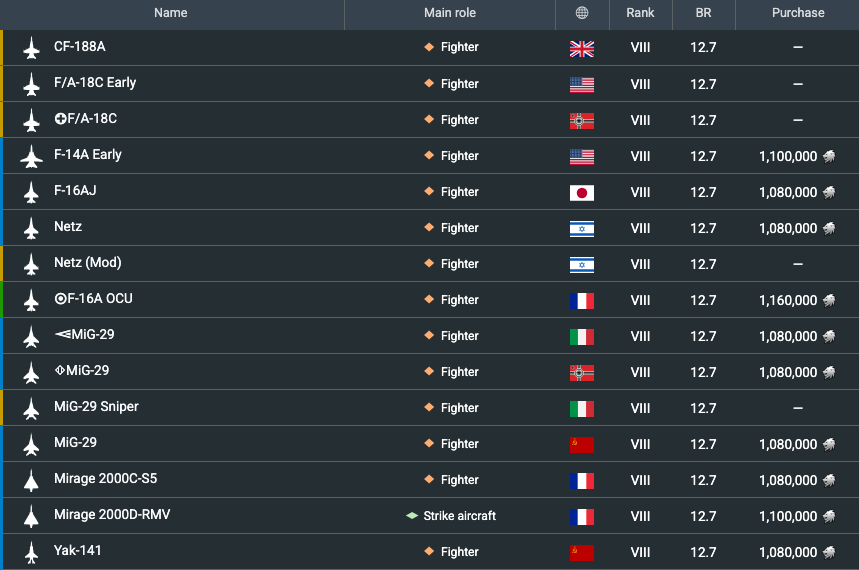
Task: Sort by the Main role header
Action: [x=450, y=13]
